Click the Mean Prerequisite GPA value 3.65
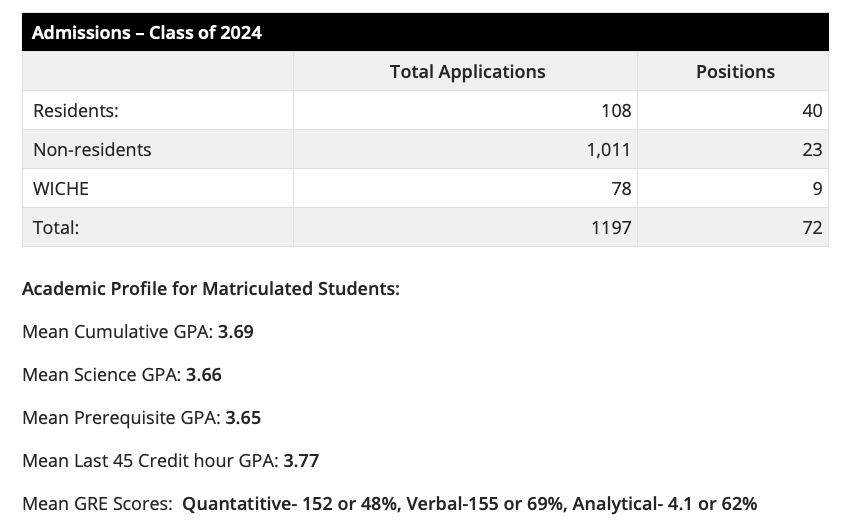 coord(243,418)
